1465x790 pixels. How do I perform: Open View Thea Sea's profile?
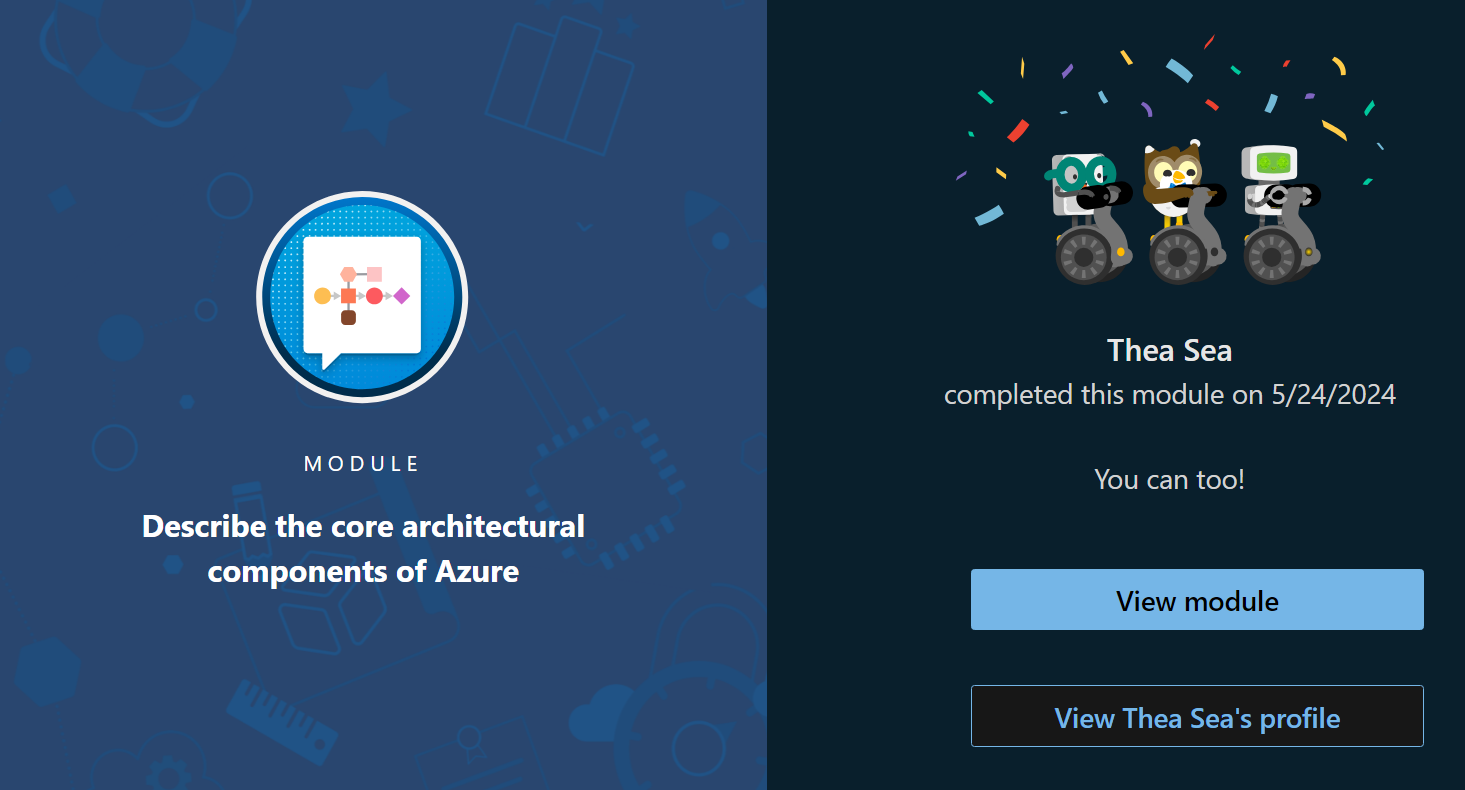(1196, 716)
